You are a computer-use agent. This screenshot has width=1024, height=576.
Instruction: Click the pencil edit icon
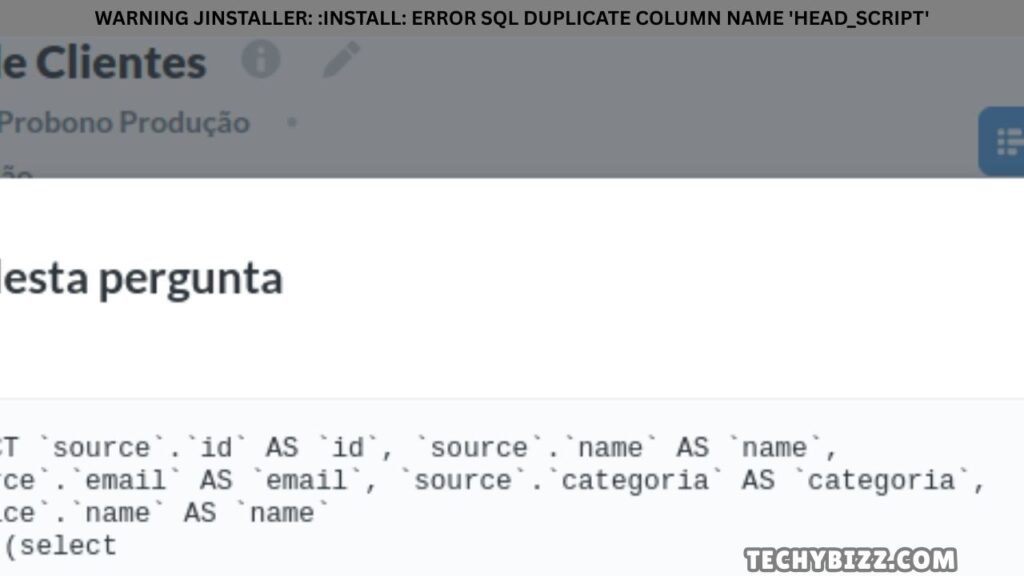point(340,61)
